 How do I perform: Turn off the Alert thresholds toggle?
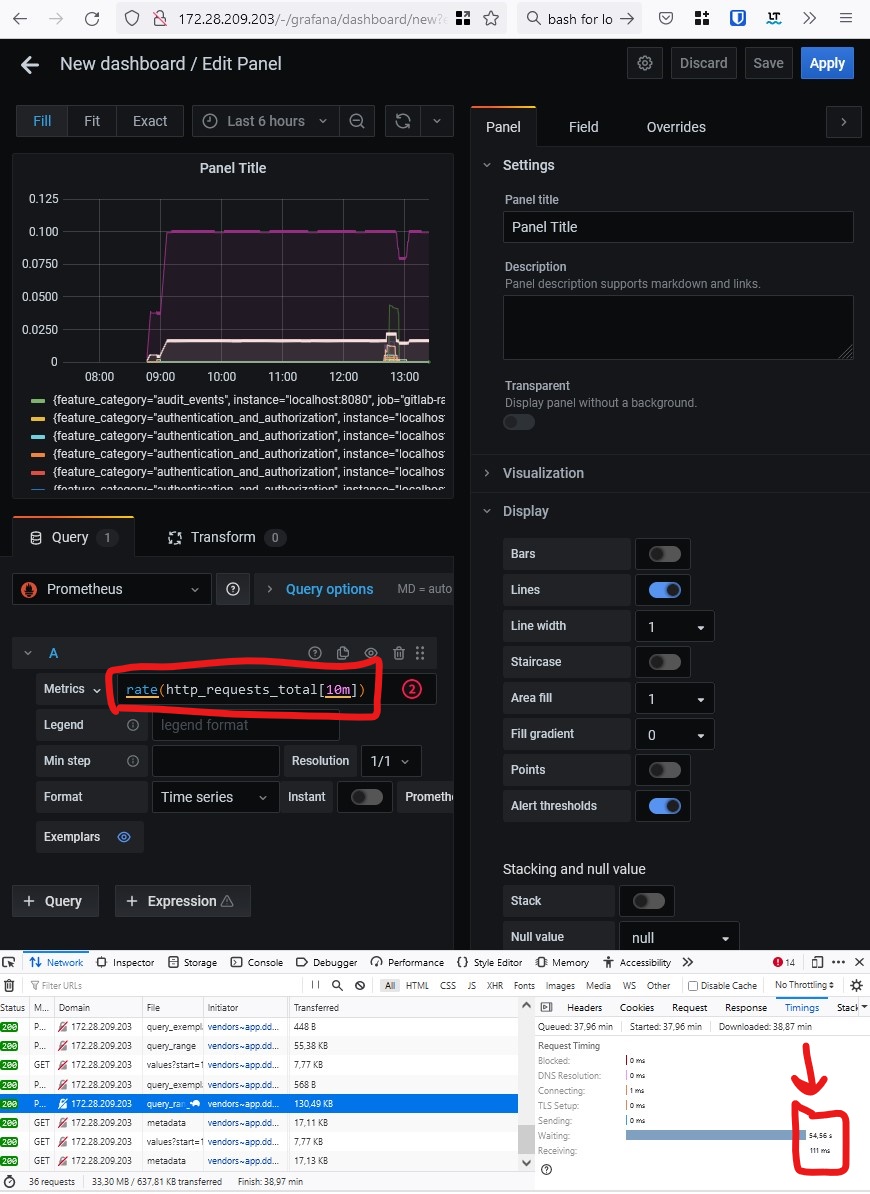point(664,806)
